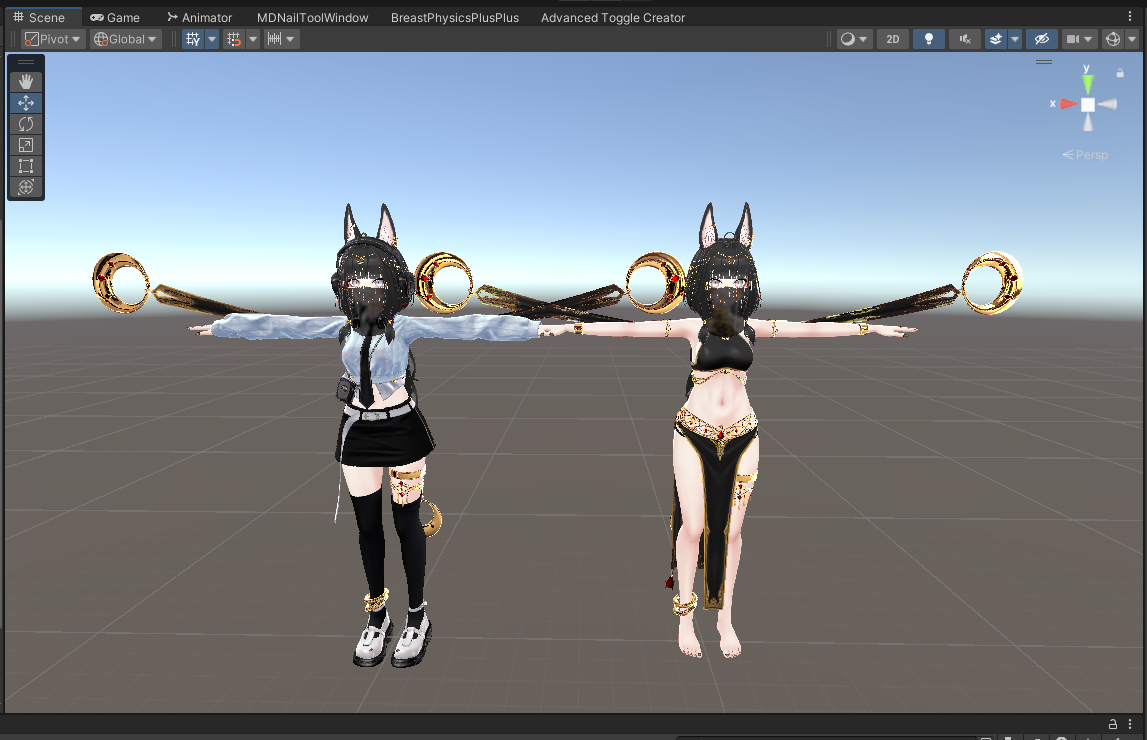Viewport: 1147px width, 740px height.
Task: Open the Advanced Toggle Creator tab
Action: point(613,17)
